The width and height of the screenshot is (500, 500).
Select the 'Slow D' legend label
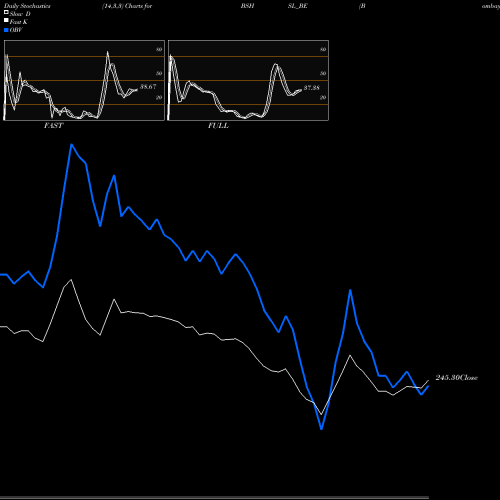tap(20, 14)
